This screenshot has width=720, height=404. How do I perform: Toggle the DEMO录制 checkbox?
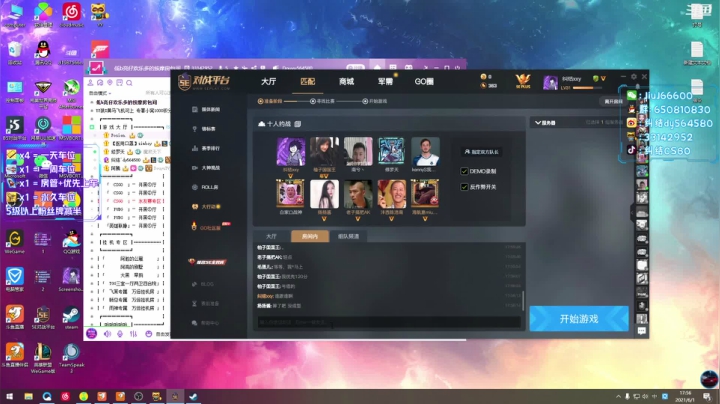coord(464,171)
